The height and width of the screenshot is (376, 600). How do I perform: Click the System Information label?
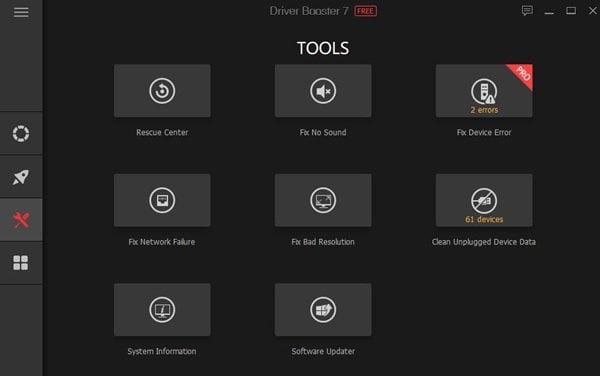tap(162, 351)
